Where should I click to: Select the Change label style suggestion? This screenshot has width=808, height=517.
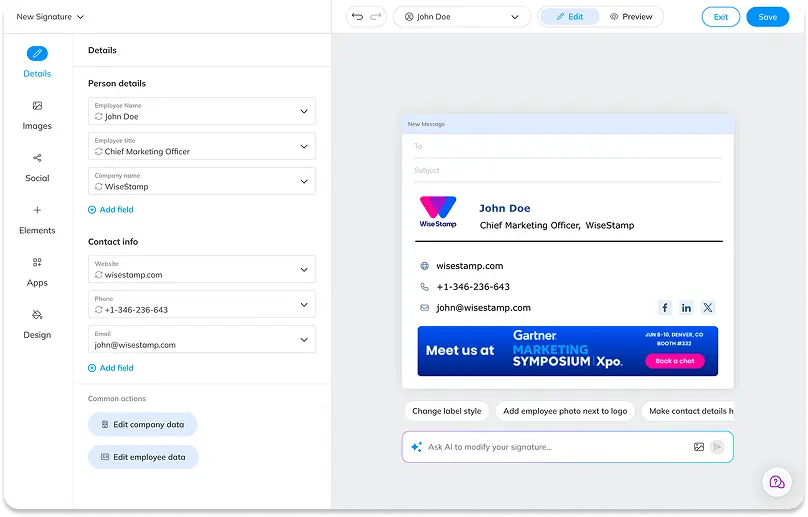[x=446, y=411]
